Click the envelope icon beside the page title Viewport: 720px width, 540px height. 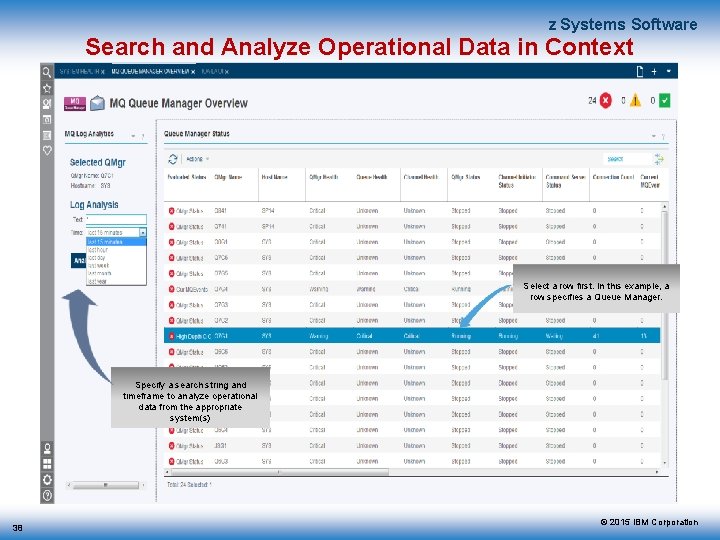[97, 103]
